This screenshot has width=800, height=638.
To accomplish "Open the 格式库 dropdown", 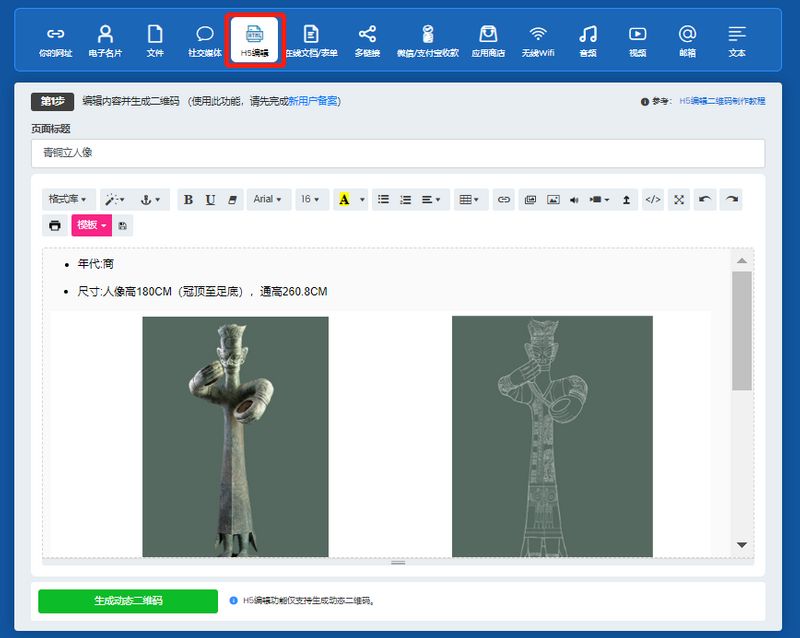I will [x=70, y=200].
